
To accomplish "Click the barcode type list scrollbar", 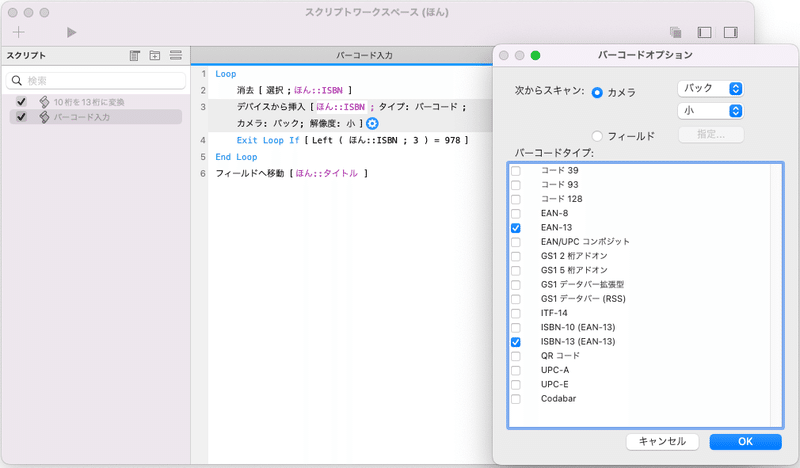I will 776,295.
